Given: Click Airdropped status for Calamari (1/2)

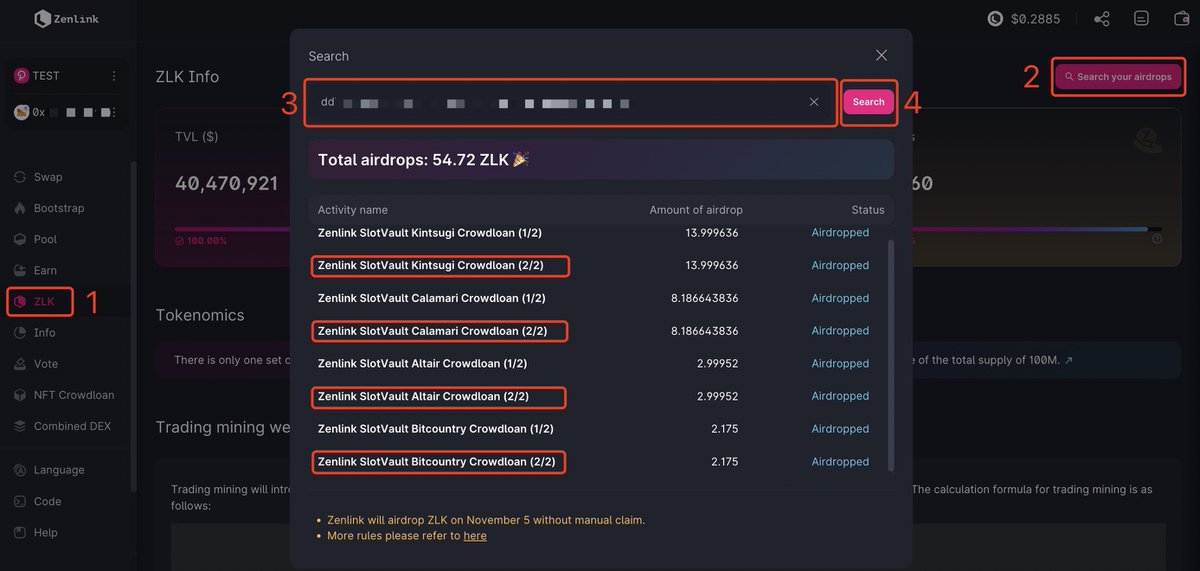Looking at the screenshot, I should (840, 298).
